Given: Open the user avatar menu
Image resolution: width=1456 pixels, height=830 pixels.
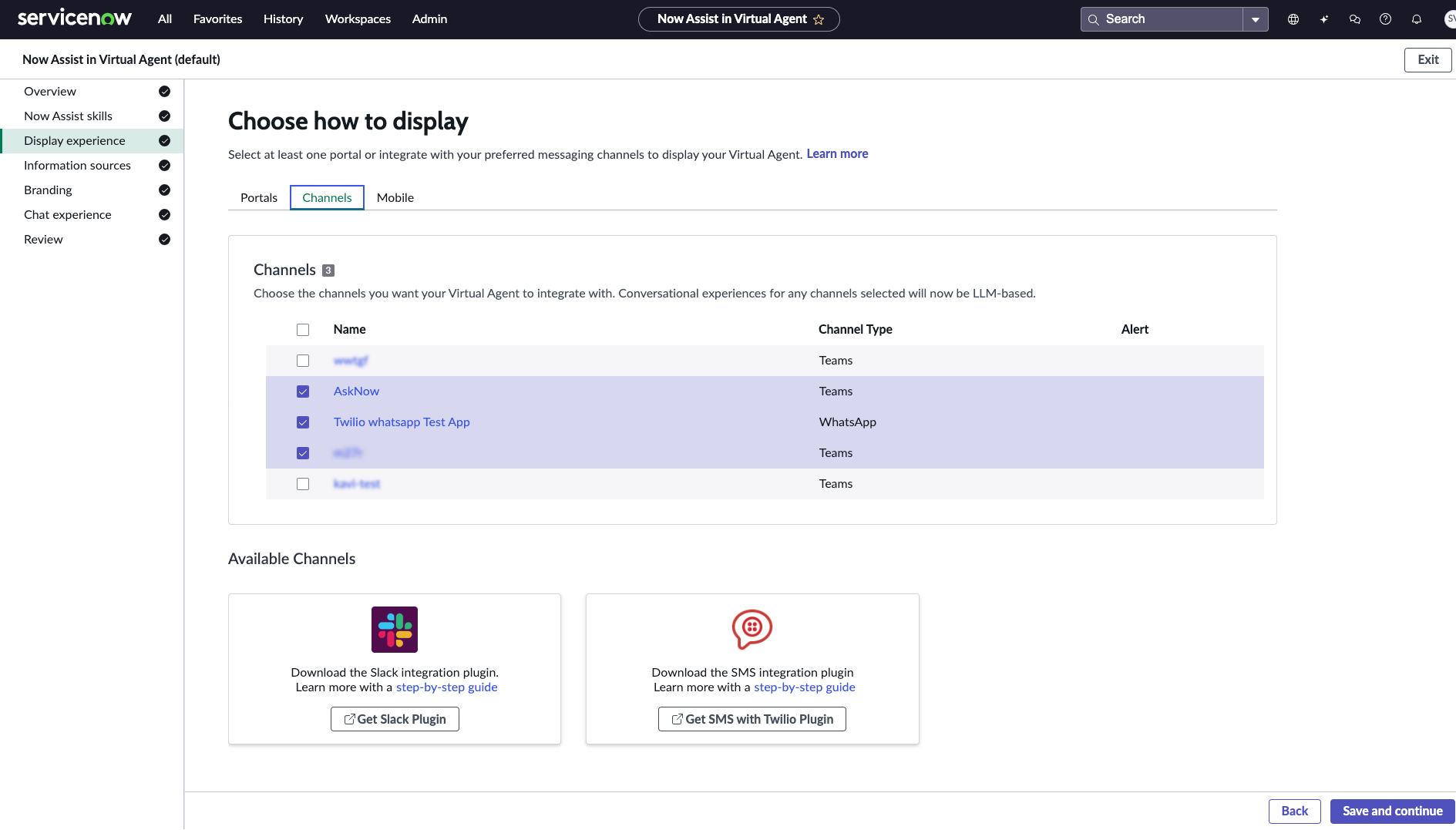Looking at the screenshot, I should pos(1449,19).
